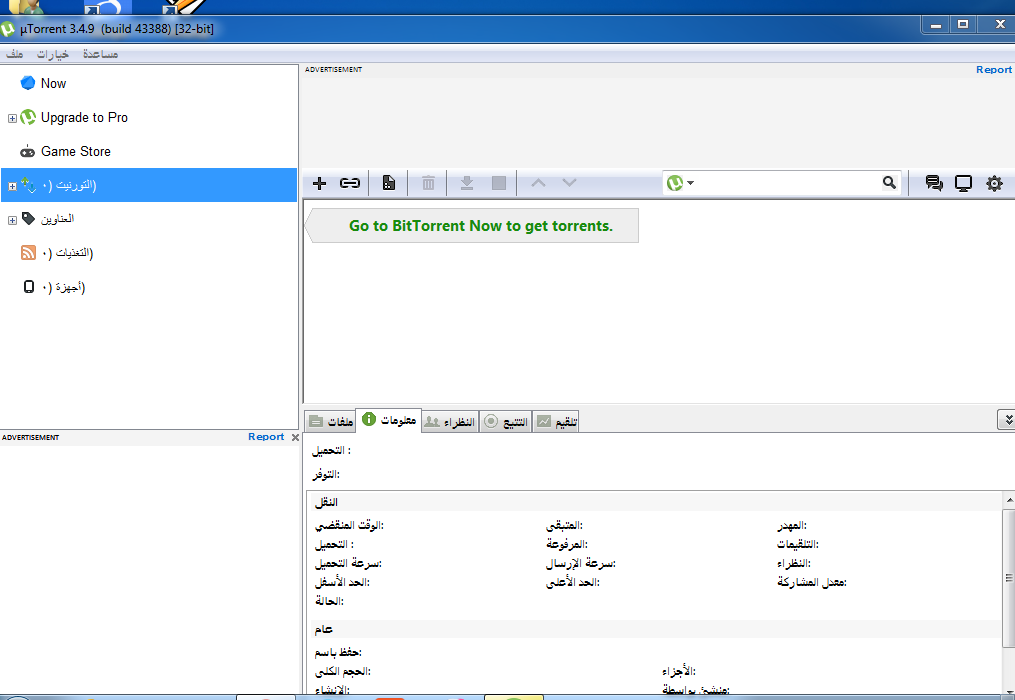Viewport: 1015px width, 700px height.
Task: Click the سرعة التحميل label
Action: click(348, 563)
